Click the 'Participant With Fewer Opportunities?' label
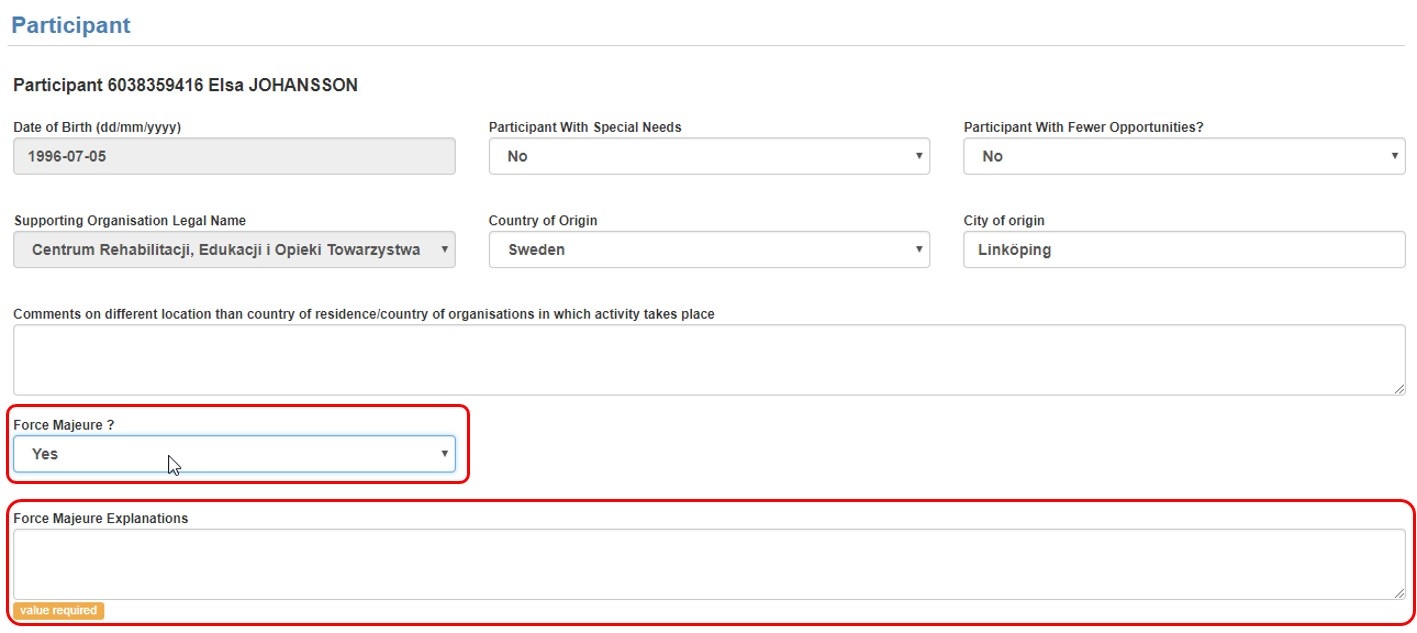 pyautogui.click(x=1083, y=127)
